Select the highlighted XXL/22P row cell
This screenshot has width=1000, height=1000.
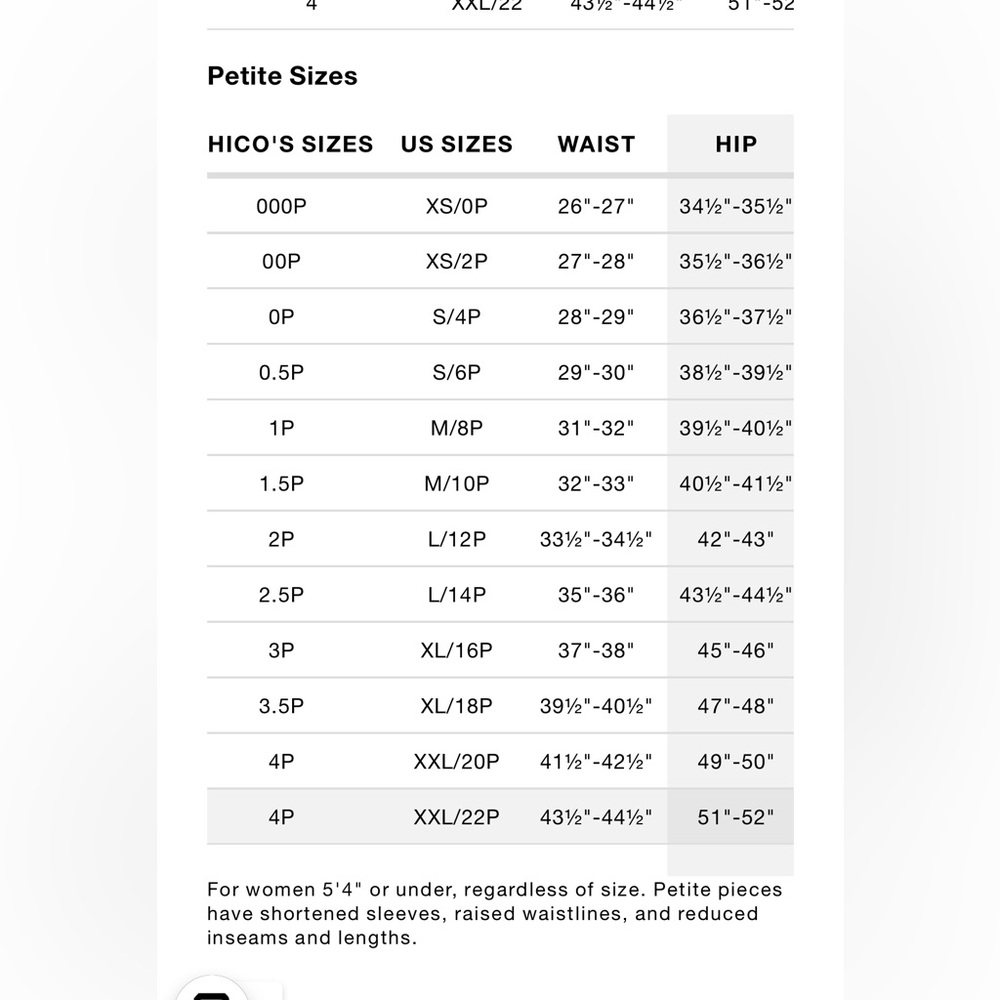pos(457,816)
